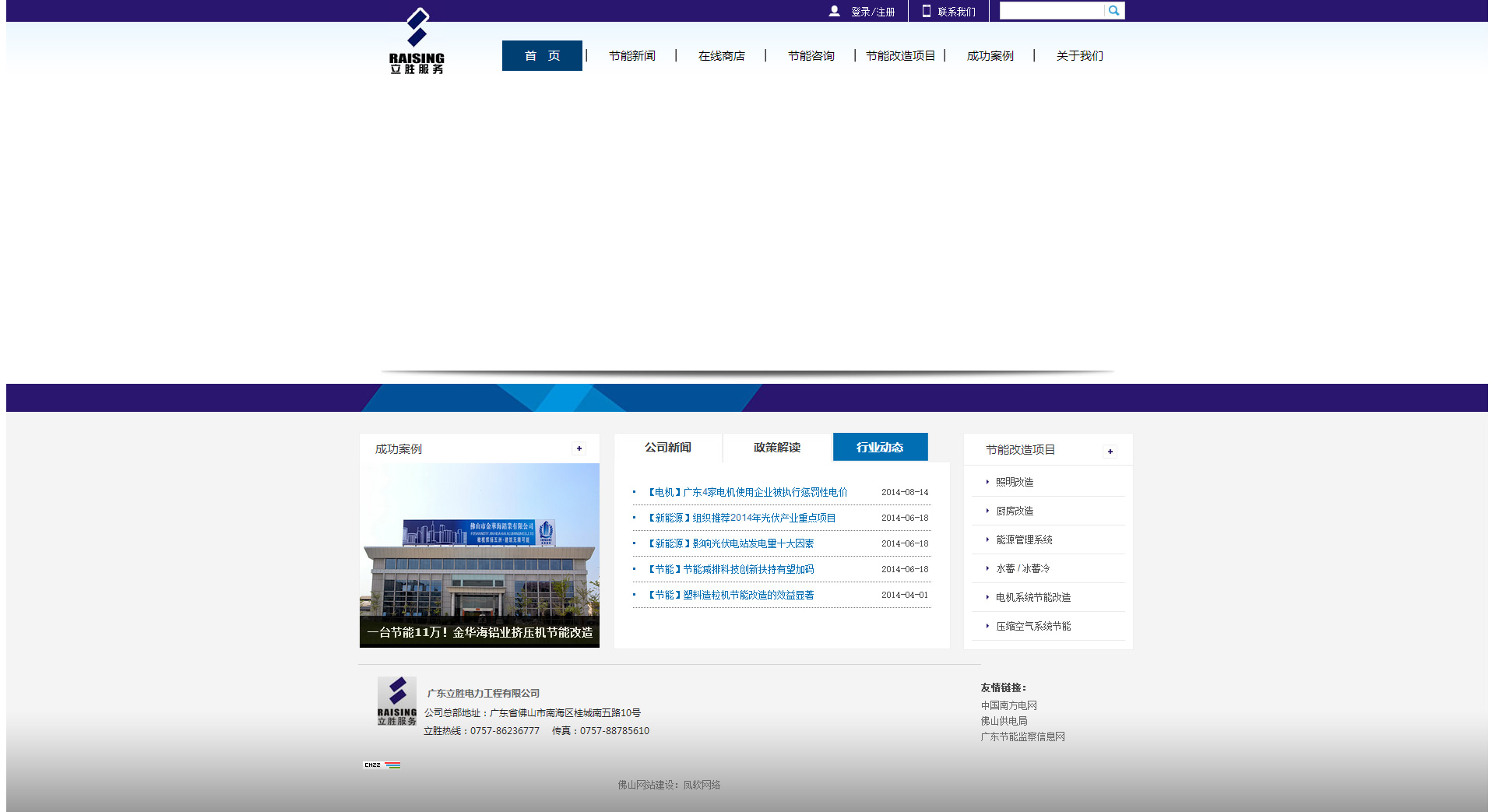Switch to the 公司新闻 tab
Screen dimensions: 1495x812
point(668,448)
